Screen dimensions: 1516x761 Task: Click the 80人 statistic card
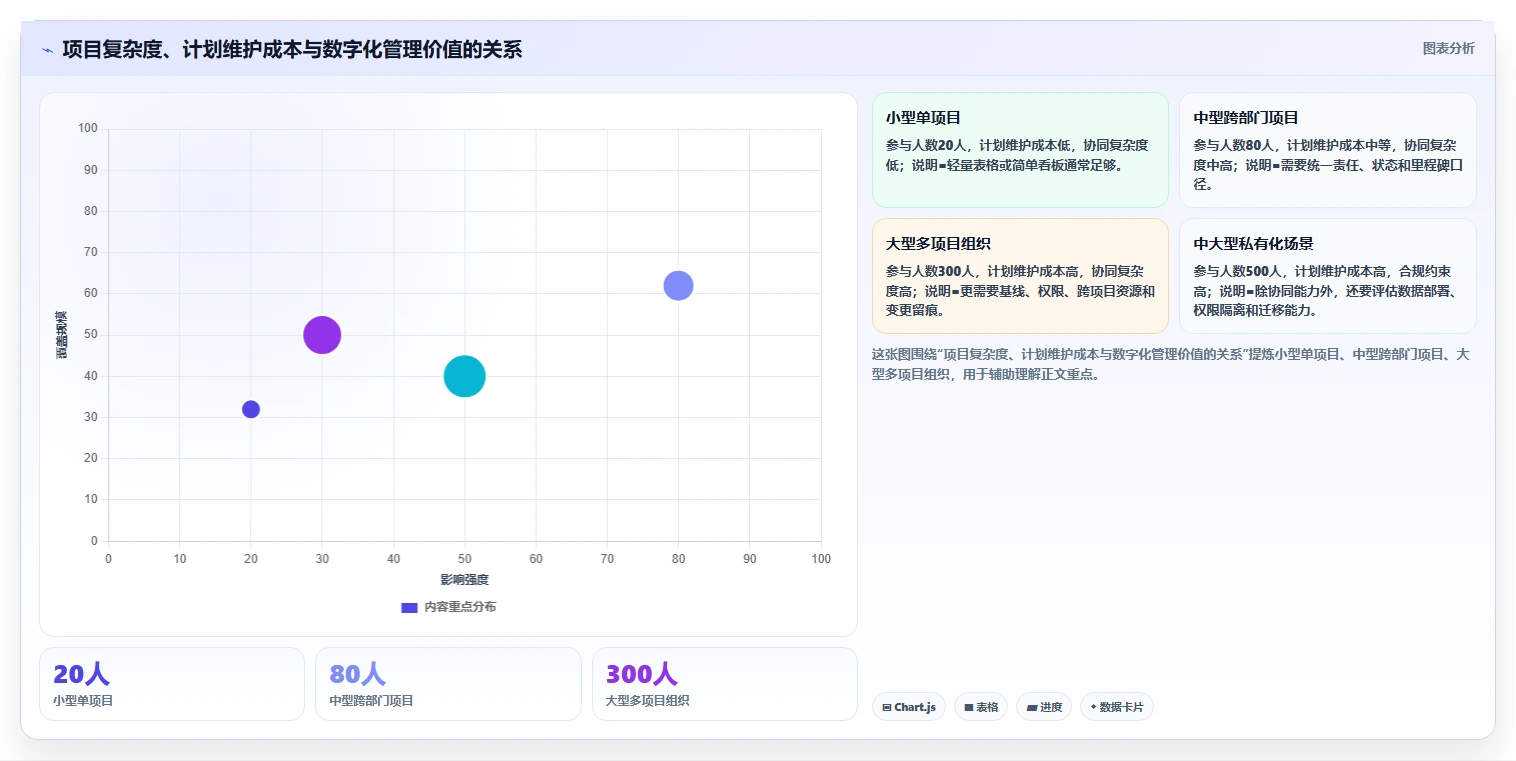448,684
